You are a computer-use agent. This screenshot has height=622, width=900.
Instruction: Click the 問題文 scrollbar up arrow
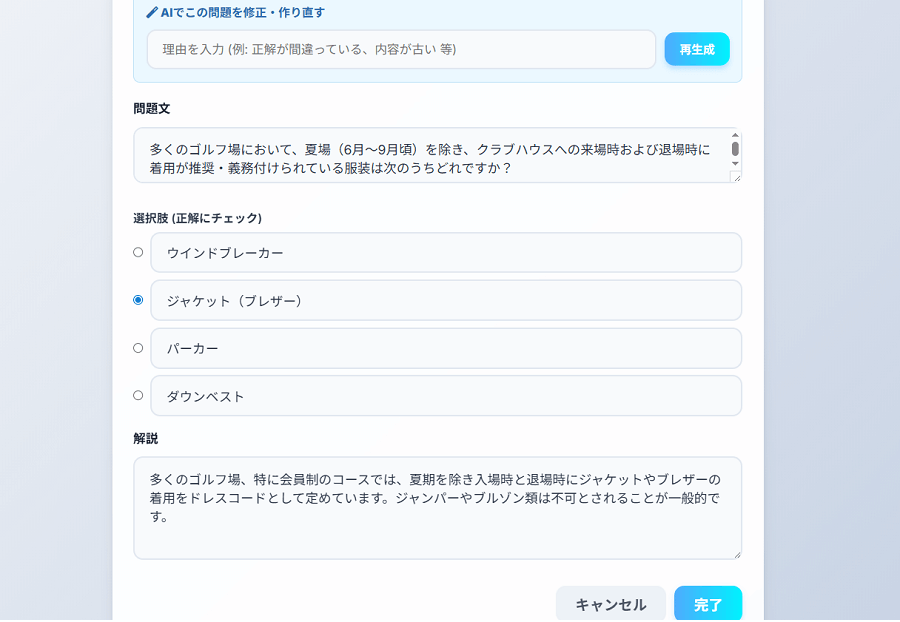pyautogui.click(x=735, y=135)
